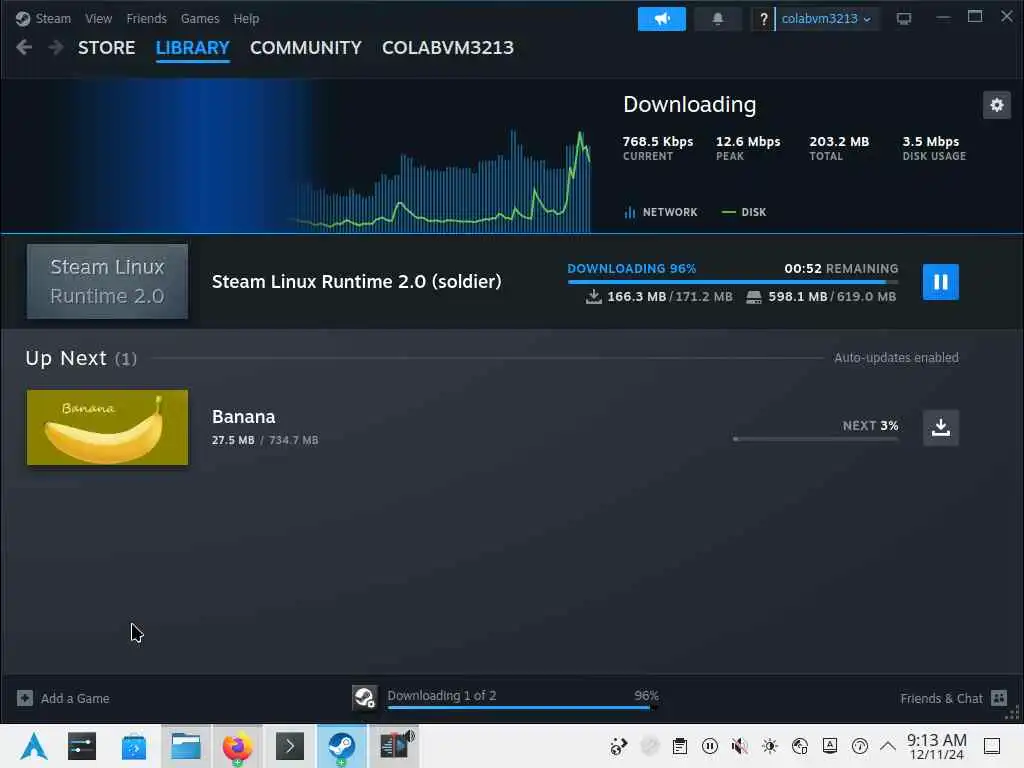Image resolution: width=1024 pixels, height=768 pixels.
Task: Open the COLABVM3213 profile tab
Action: 448,48
